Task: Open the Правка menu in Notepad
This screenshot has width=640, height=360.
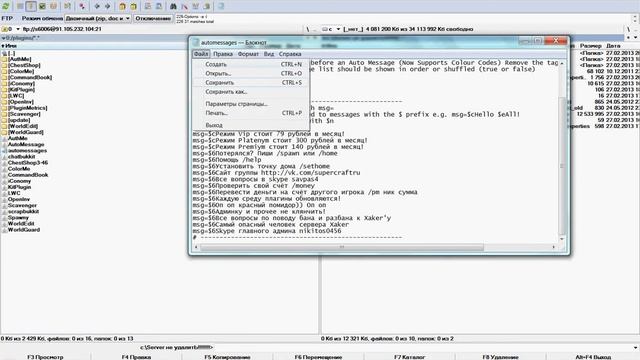Action: [223, 54]
